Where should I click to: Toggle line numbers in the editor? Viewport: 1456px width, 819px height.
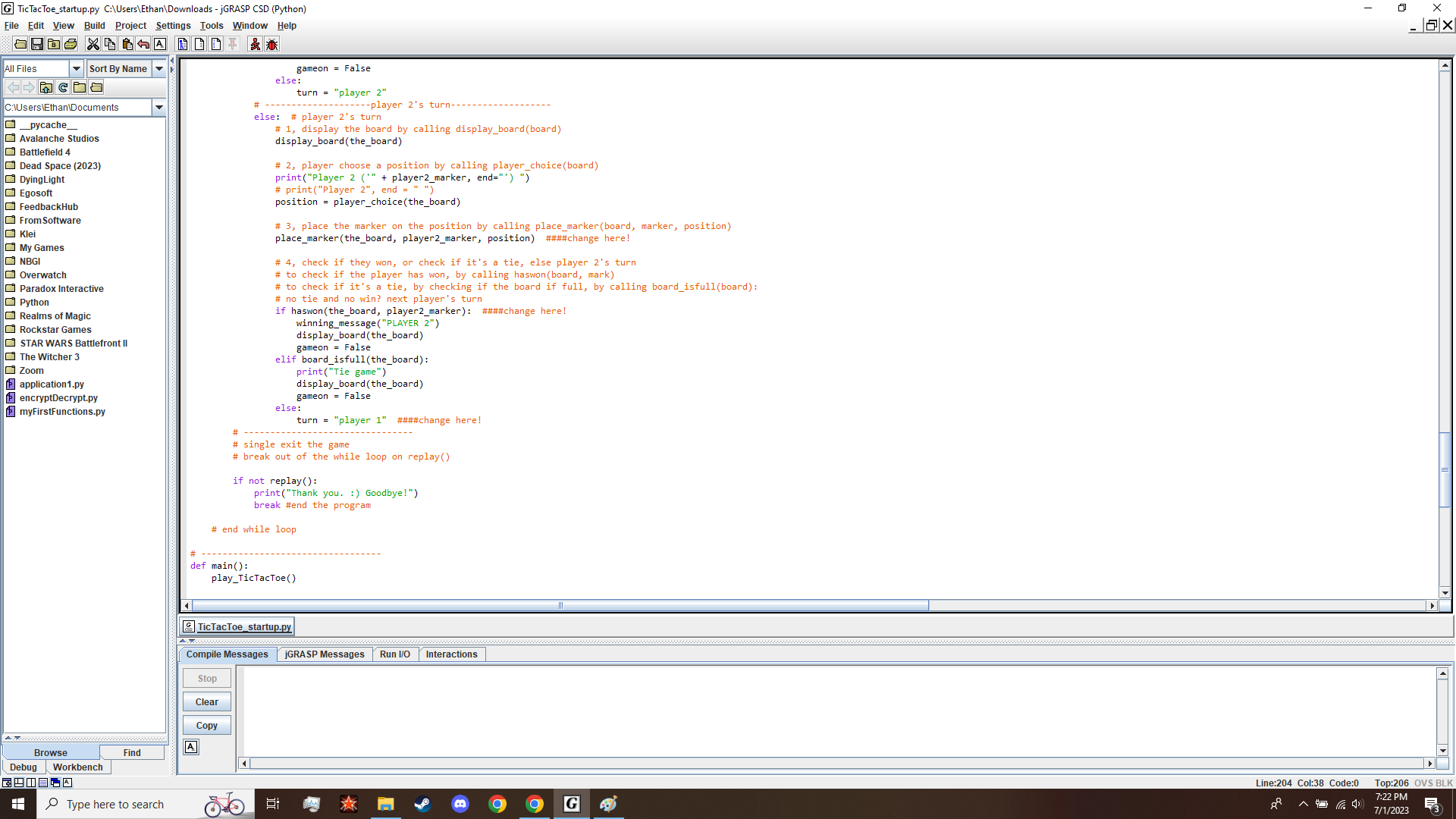(x=215, y=44)
